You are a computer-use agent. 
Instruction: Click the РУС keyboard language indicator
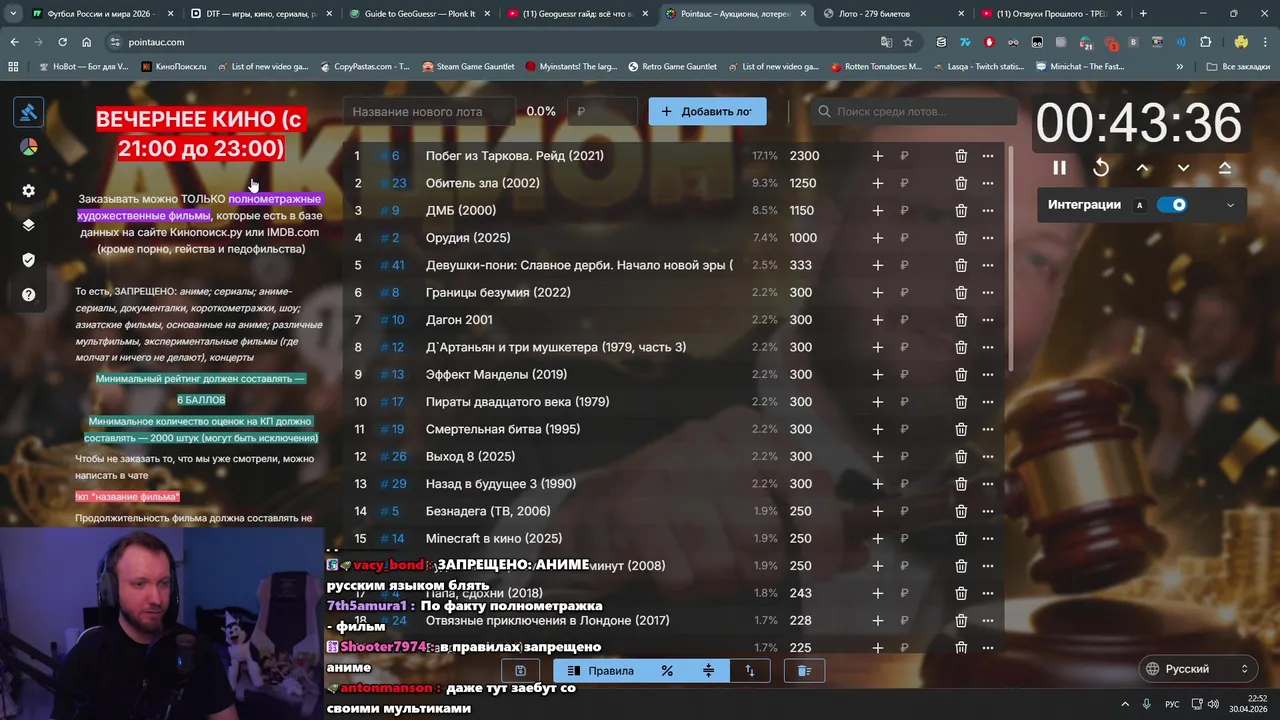click(x=1172, y=704)
